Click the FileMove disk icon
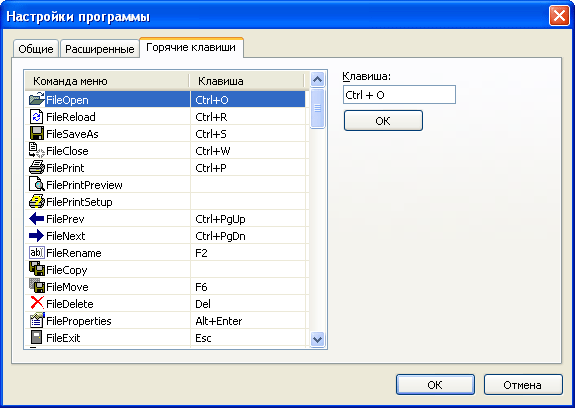The image size is (575, 408). (x=37, y=286)
